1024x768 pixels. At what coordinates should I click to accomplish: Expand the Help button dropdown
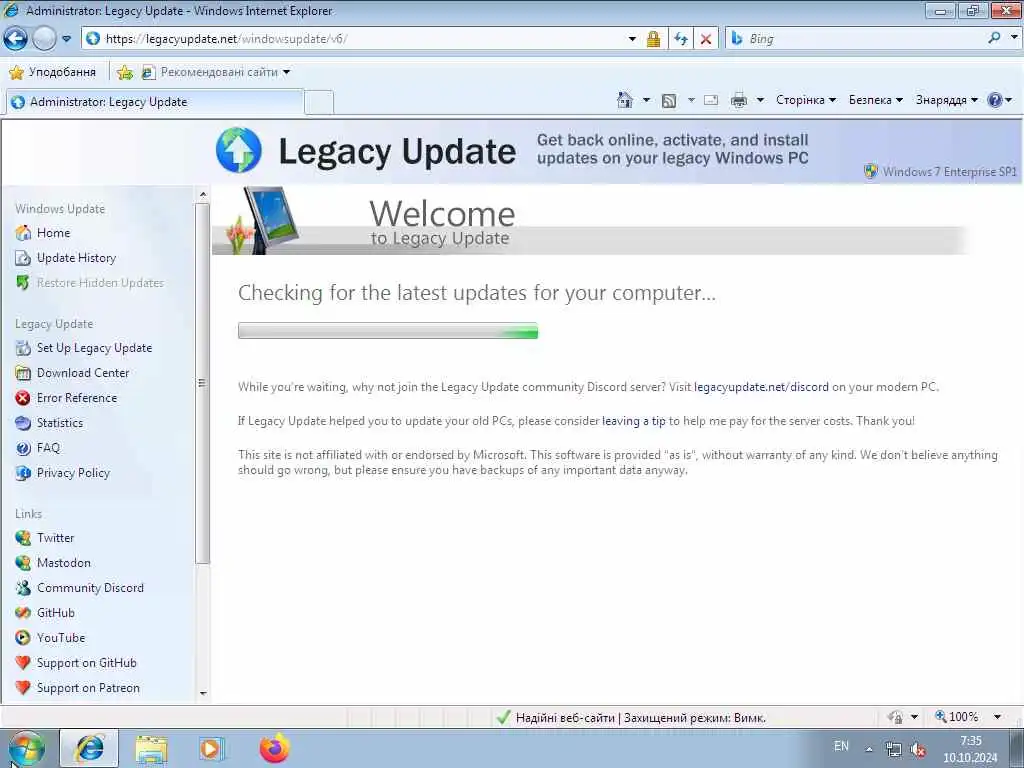click(x=1009, y=101)
